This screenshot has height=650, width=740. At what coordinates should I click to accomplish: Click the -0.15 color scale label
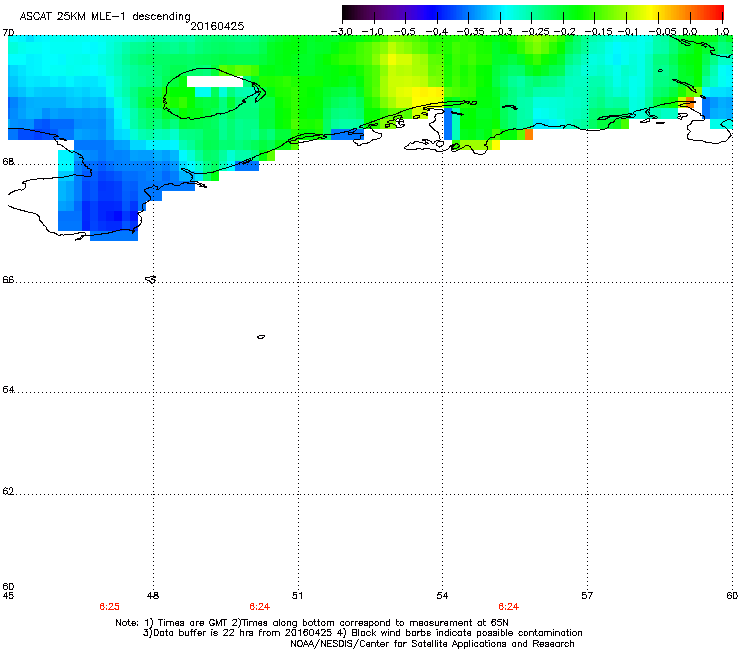598,32
